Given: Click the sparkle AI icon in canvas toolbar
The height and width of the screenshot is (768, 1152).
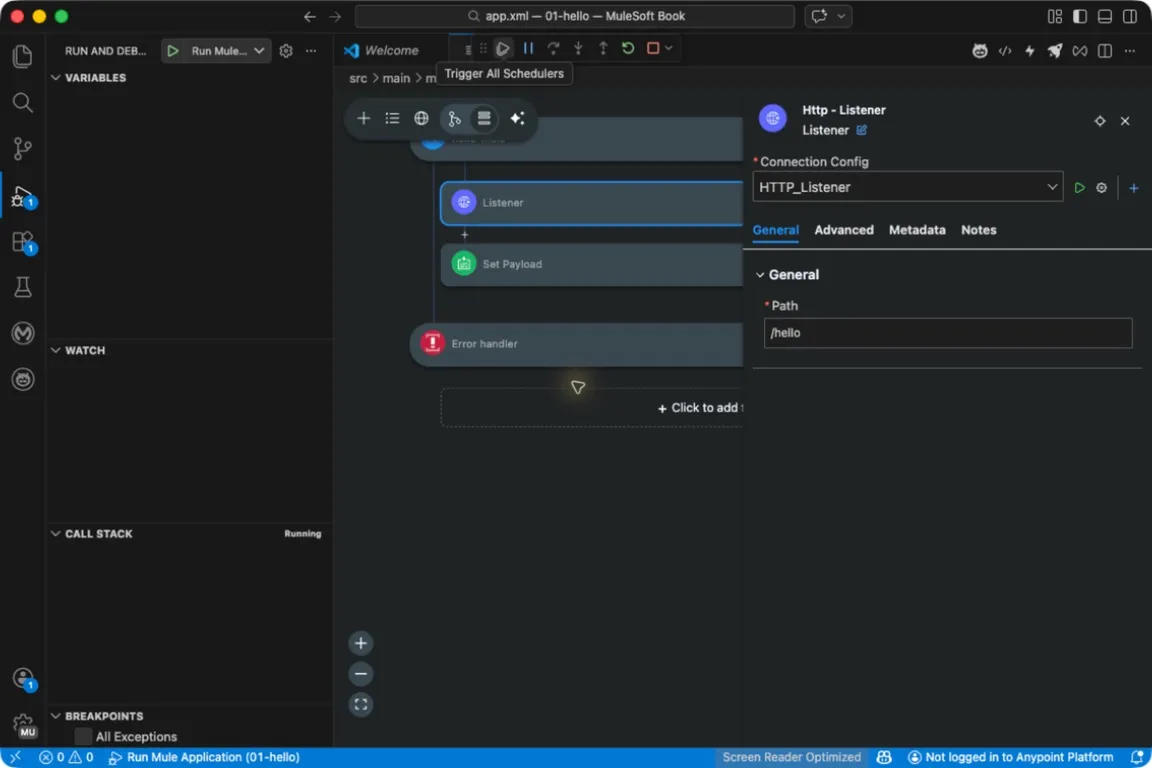Looking at the screenshot, I should point(517,118).
